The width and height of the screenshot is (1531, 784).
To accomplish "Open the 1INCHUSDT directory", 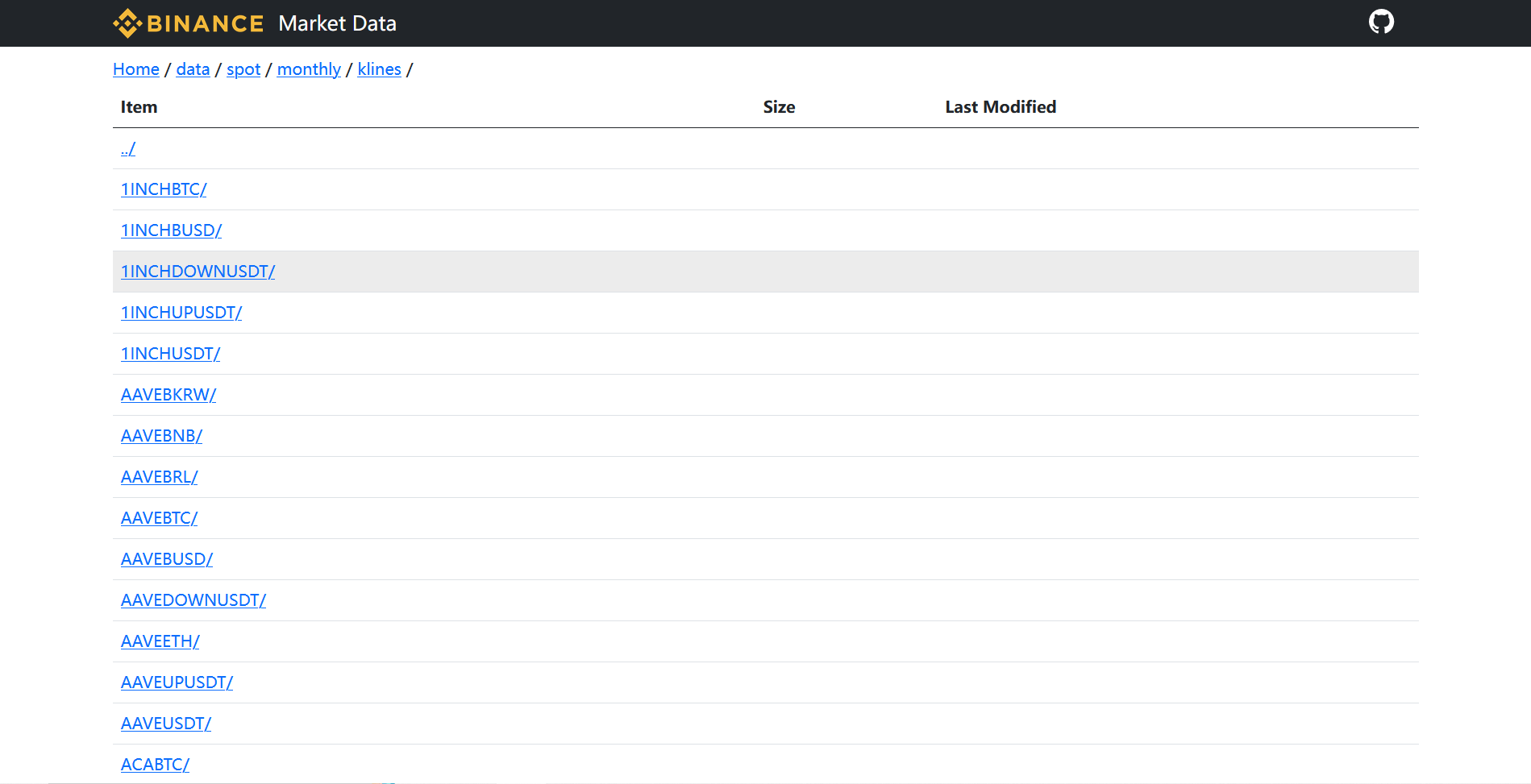I will pyautogui.click(x=170, y=354).
